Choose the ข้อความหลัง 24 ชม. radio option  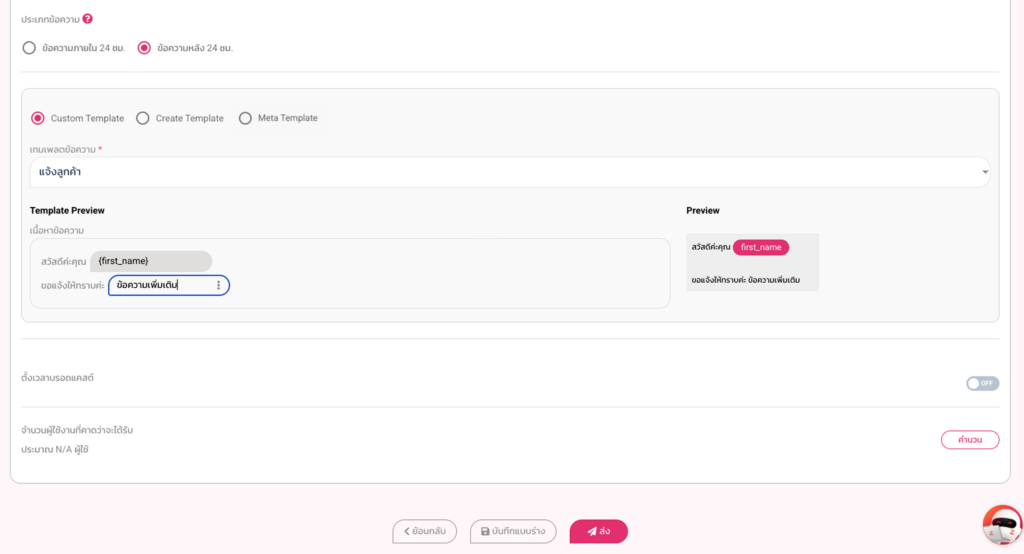144,47
